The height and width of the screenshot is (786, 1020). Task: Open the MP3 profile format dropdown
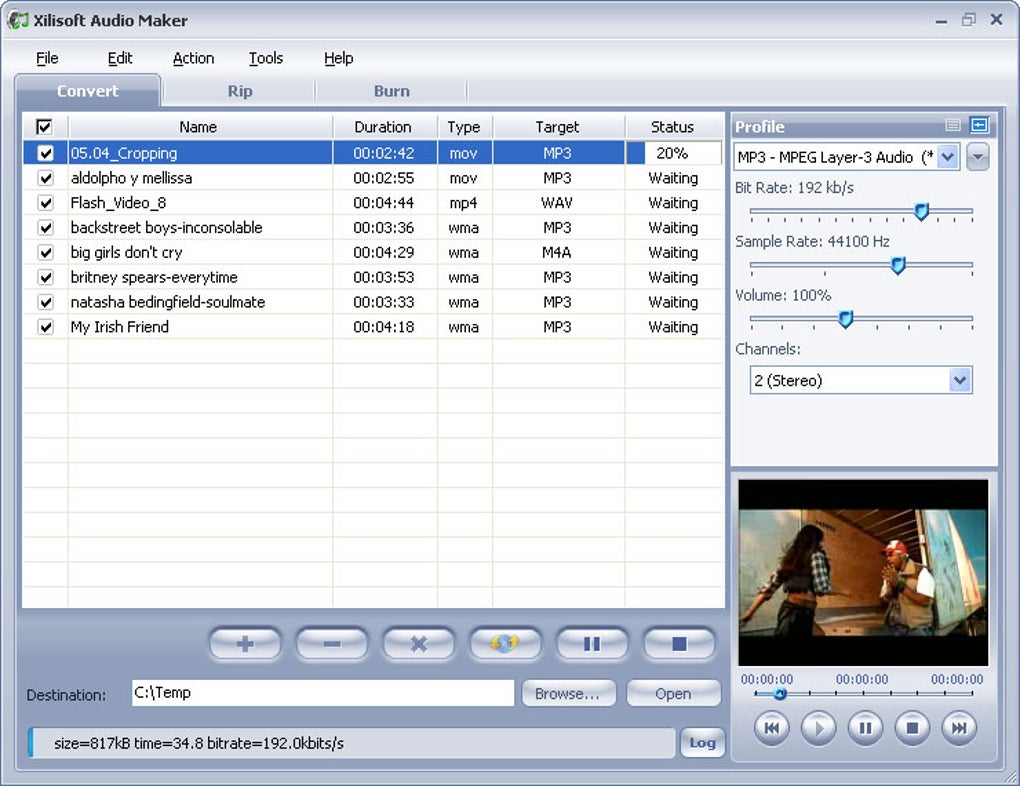click(948, 157)
